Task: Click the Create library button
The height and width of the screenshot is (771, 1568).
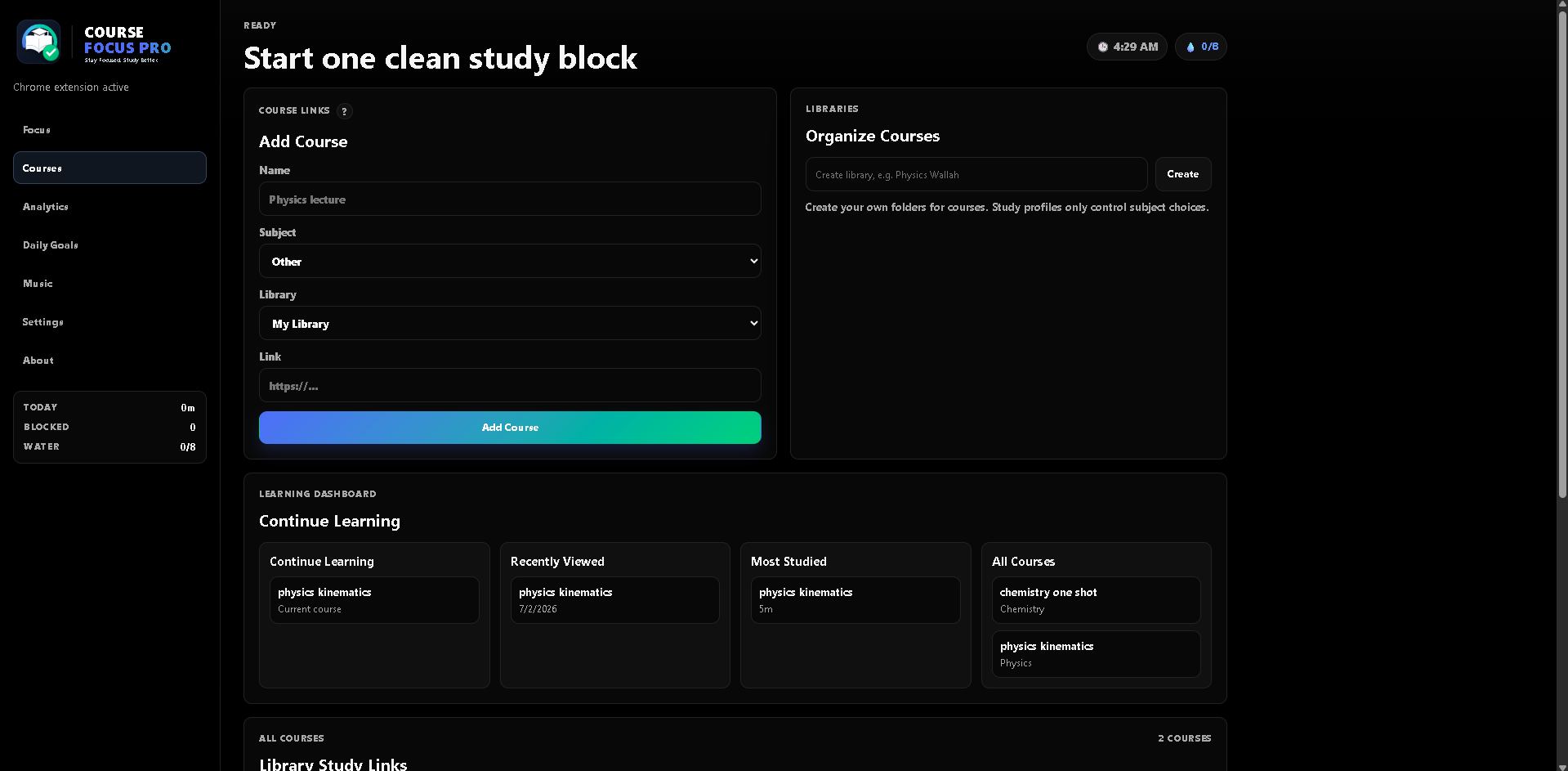Action: coord(1182,174)
